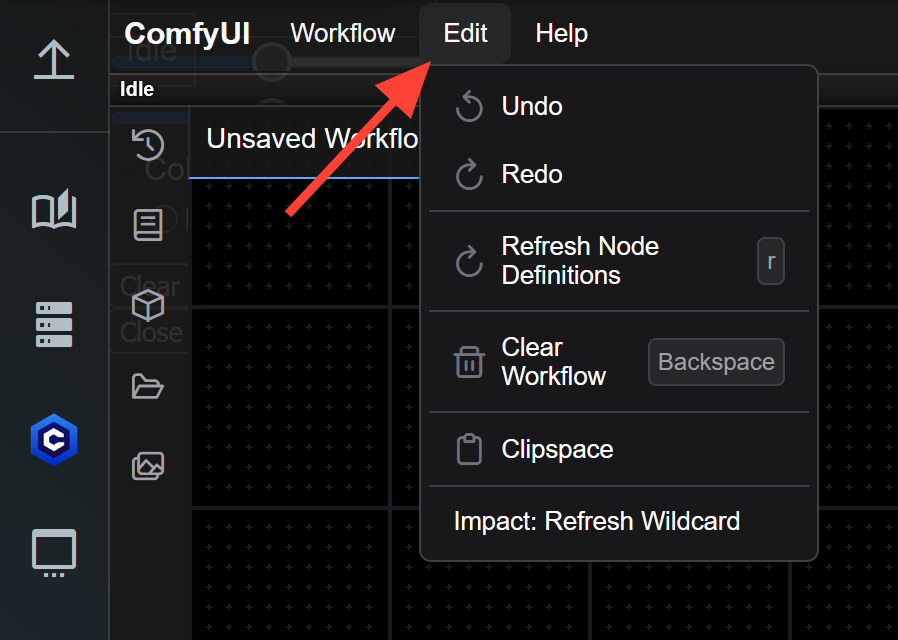Image resolution: width=898 pixels, height=640 pixels.
Task: Open the monitor icon in left sidebar
Action: 54,552
